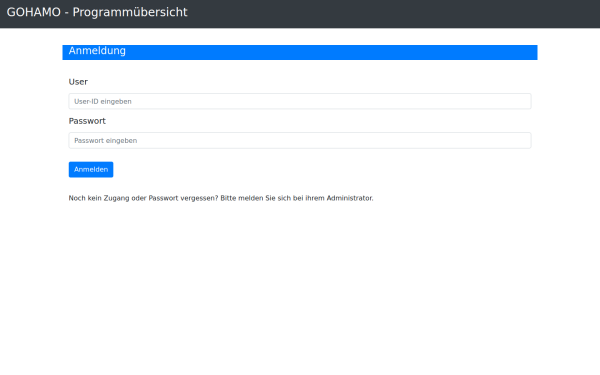This screenshot has width=600, height=375.
Task: Click the Passwort field label
Action: pyautogui.click(x=87, y=121)
